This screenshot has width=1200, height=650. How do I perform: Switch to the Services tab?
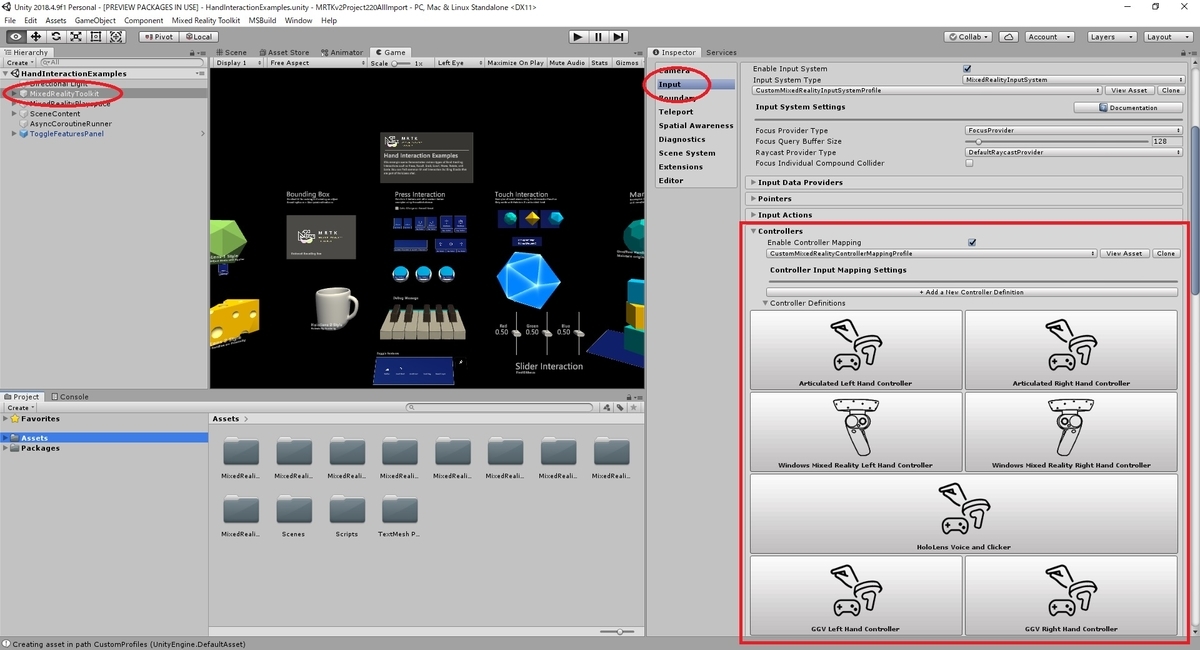[x=721, y=52]
